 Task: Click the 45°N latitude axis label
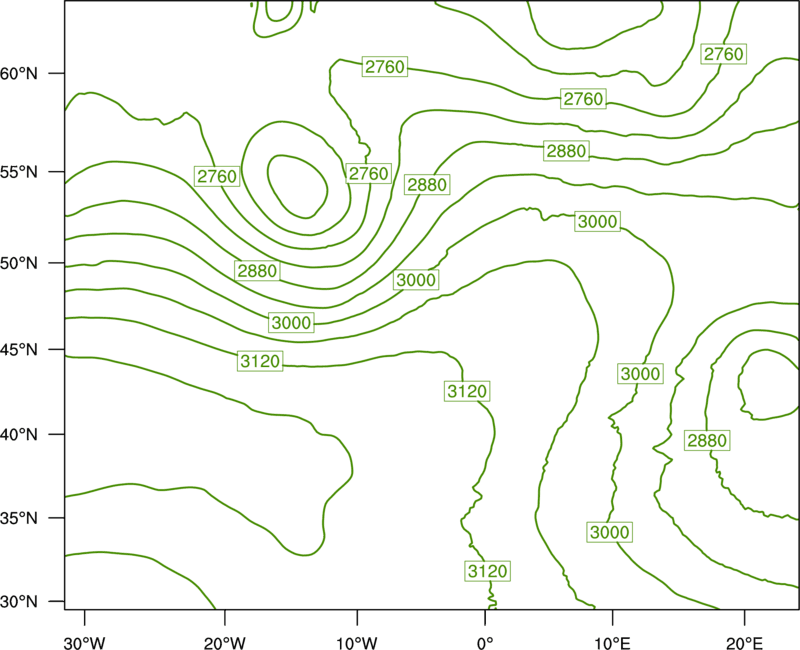(19, 349)
